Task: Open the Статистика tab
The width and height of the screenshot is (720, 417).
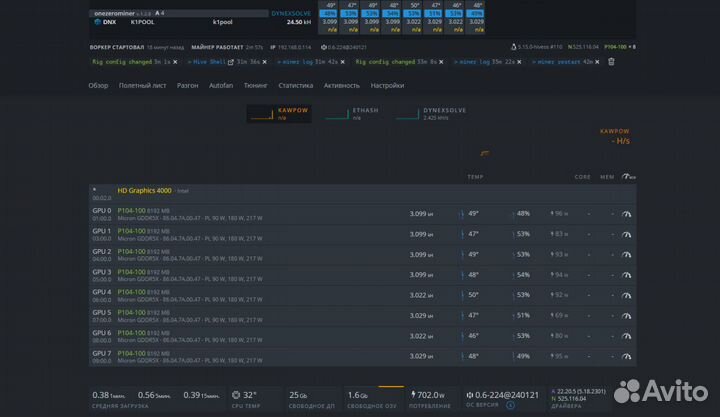Action: tap(296, 85)
